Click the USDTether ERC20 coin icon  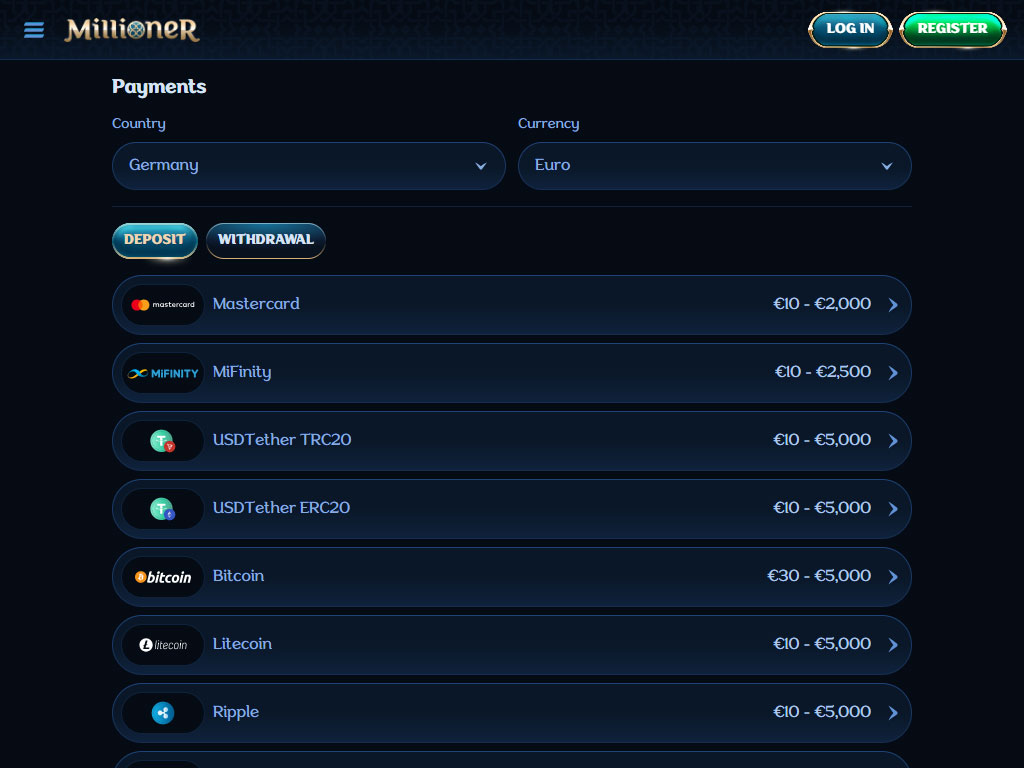[163, 509]
